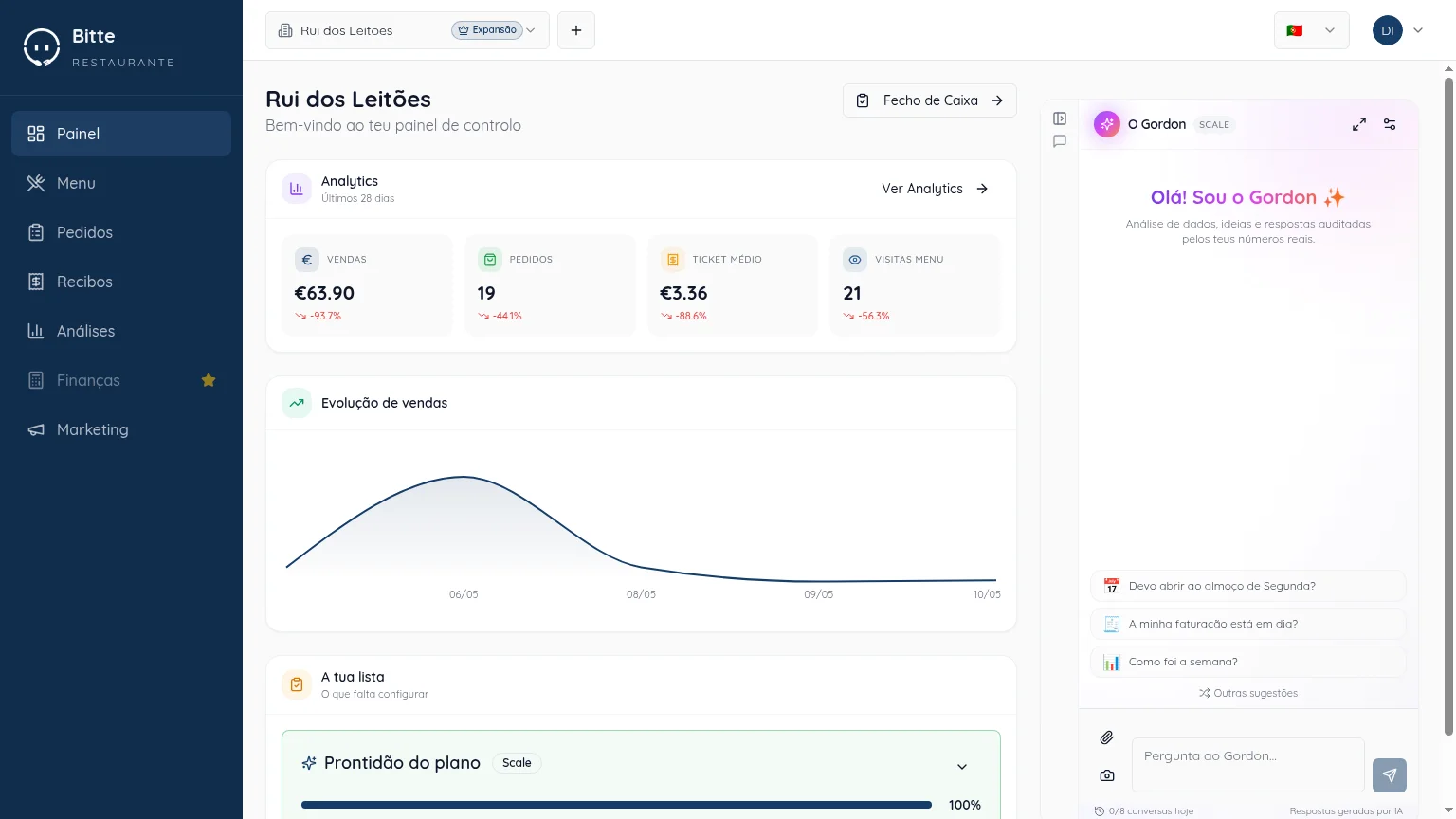Click the 19 orders value
This screenshot has height=819, width=1456.
(486, 294)
